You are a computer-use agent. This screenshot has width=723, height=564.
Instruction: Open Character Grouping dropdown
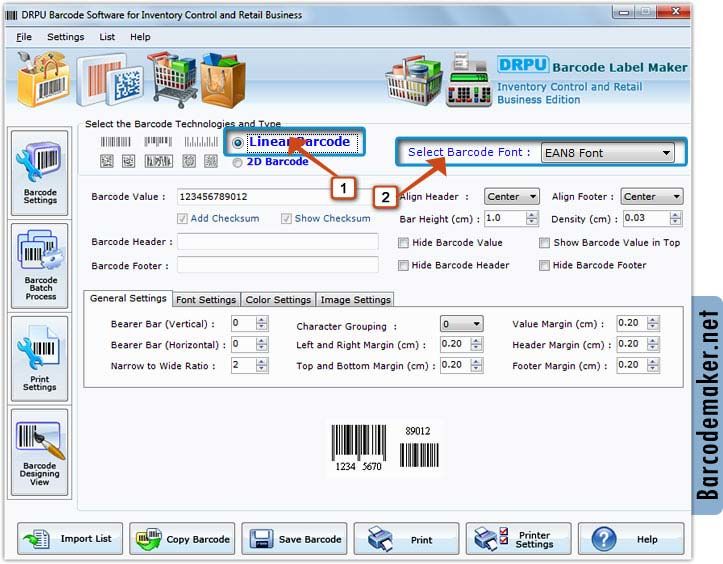(462, 324)
